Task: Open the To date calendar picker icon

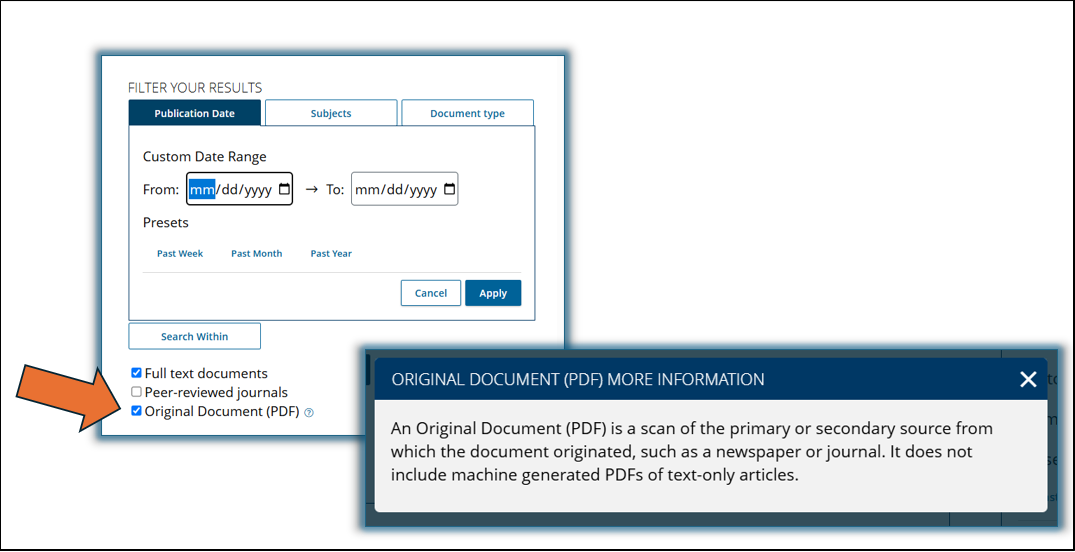Action: click(449, 189)
